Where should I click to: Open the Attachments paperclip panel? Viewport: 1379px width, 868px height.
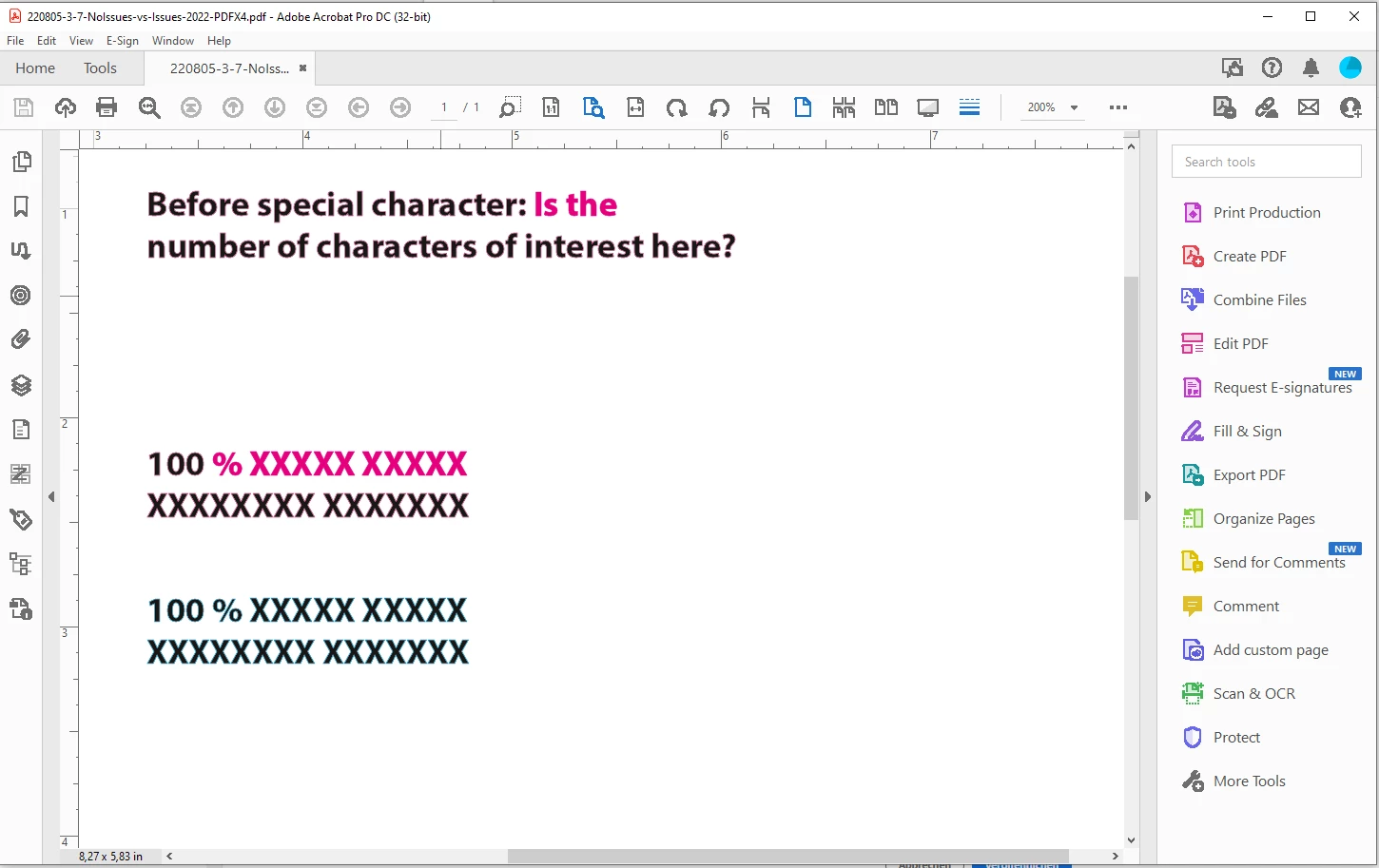21,339
